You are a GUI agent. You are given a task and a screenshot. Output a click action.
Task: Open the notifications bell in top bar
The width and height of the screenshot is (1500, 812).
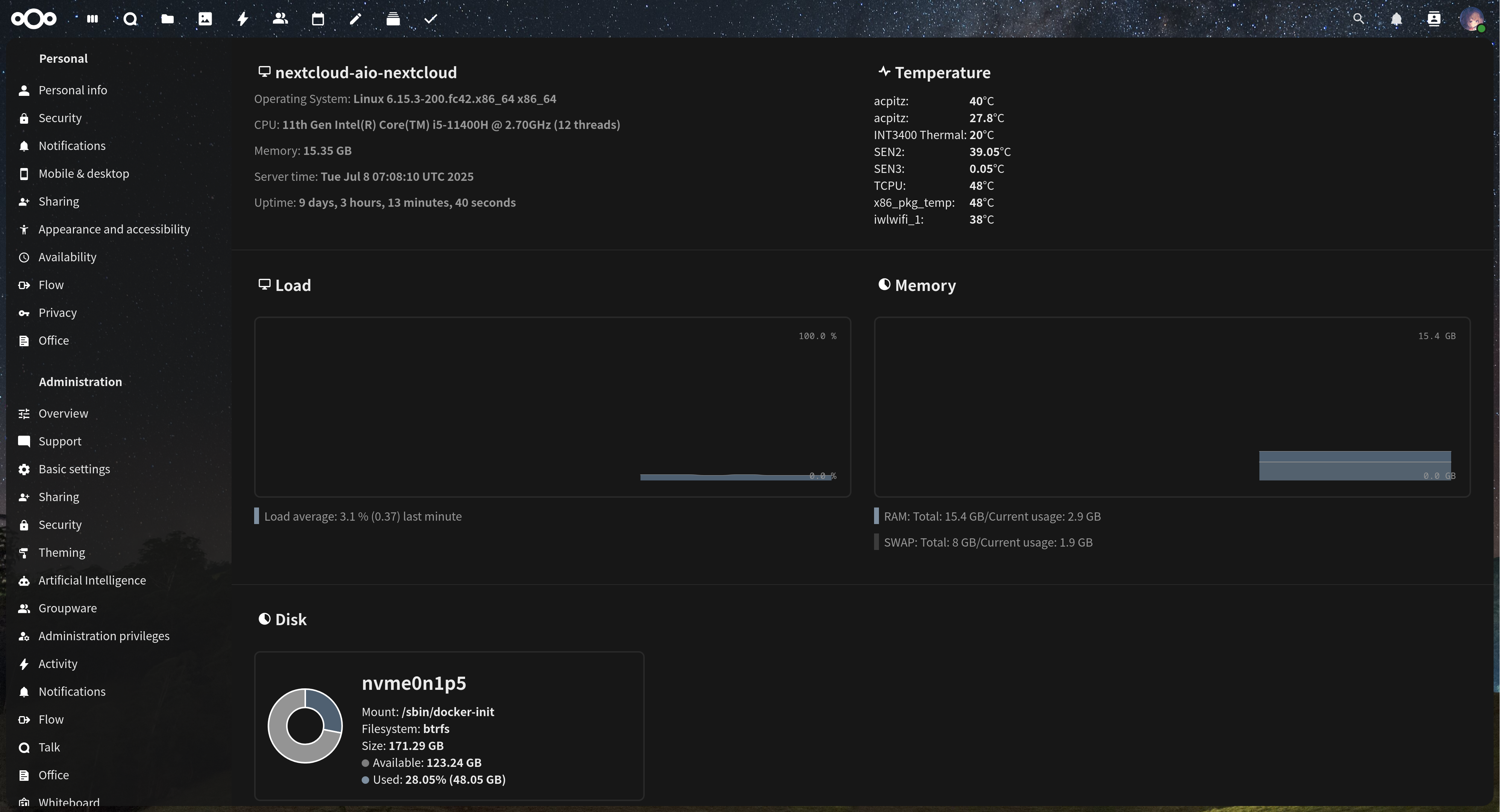1396,19
